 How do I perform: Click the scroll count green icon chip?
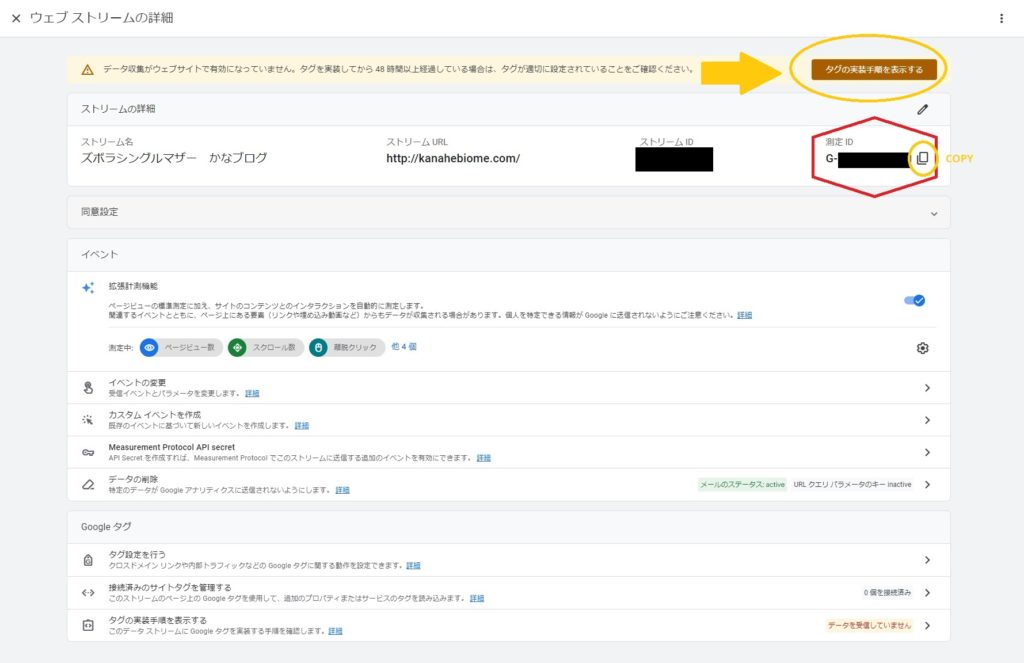click(237, 348)
